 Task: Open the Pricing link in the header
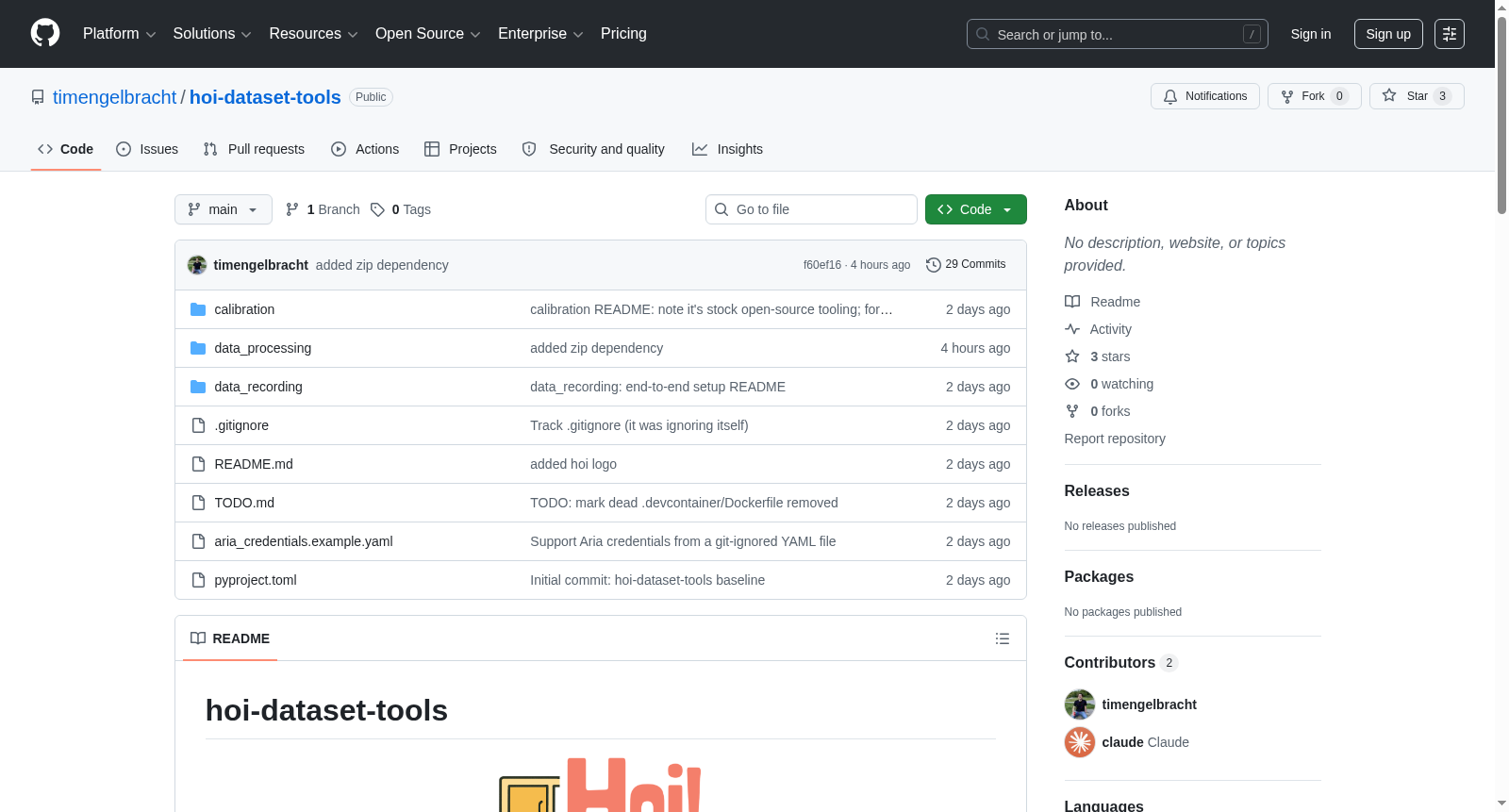623,34
